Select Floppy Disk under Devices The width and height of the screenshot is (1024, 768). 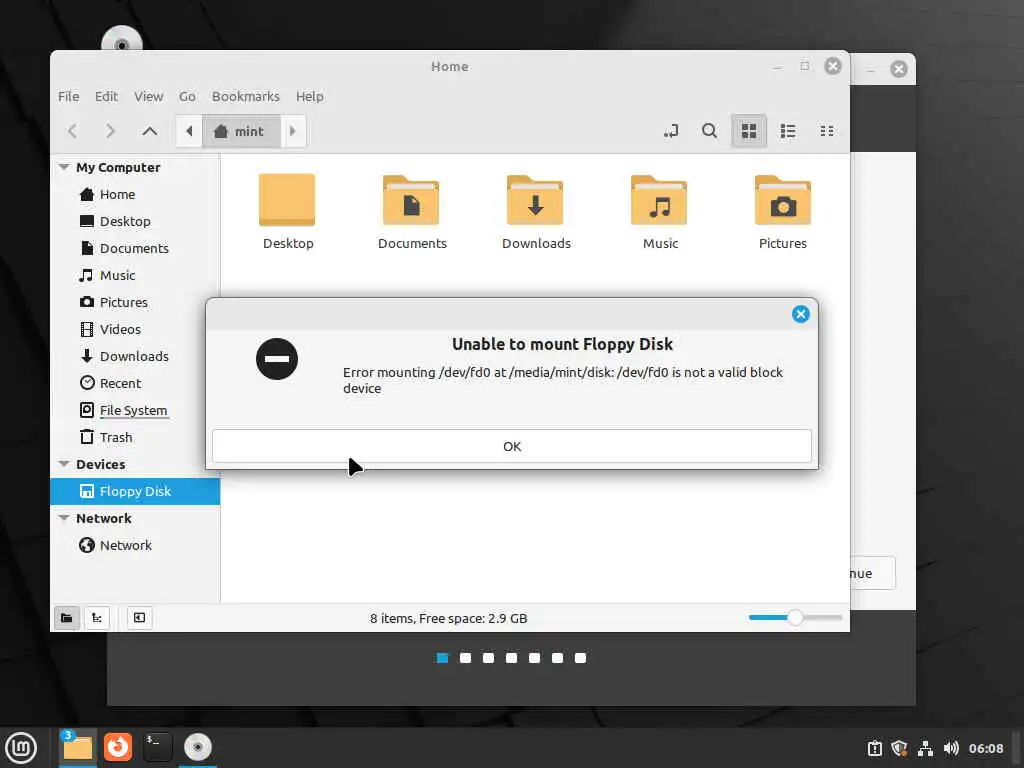(135, 491)
